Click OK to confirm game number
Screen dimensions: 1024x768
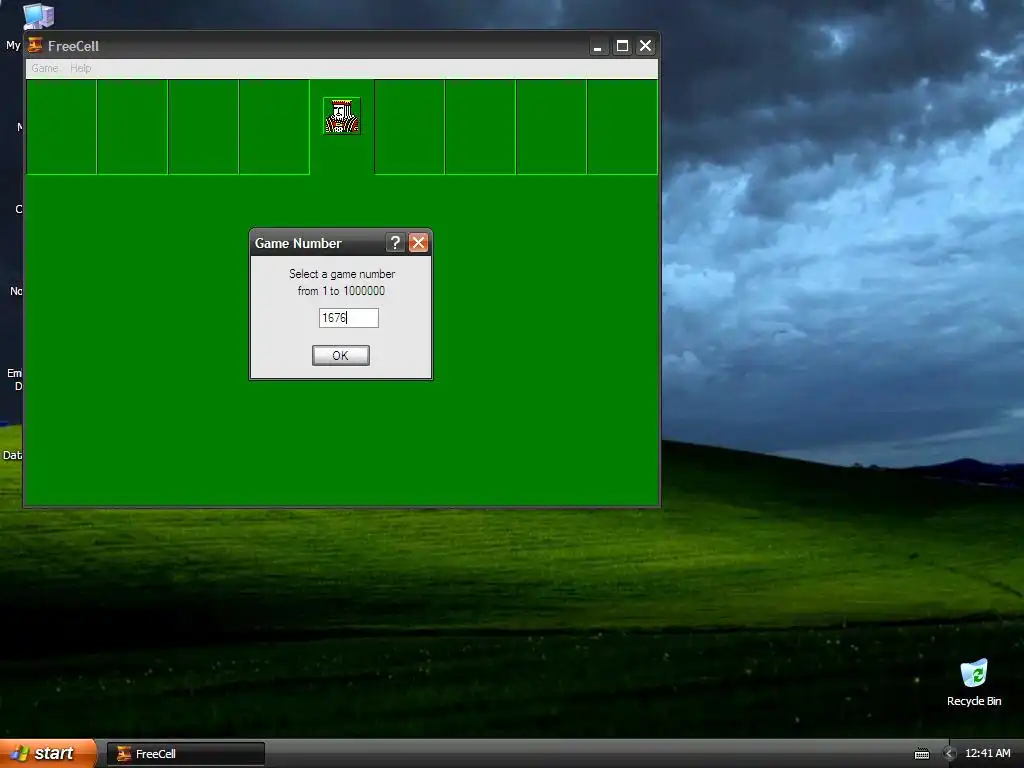[340, 355]
